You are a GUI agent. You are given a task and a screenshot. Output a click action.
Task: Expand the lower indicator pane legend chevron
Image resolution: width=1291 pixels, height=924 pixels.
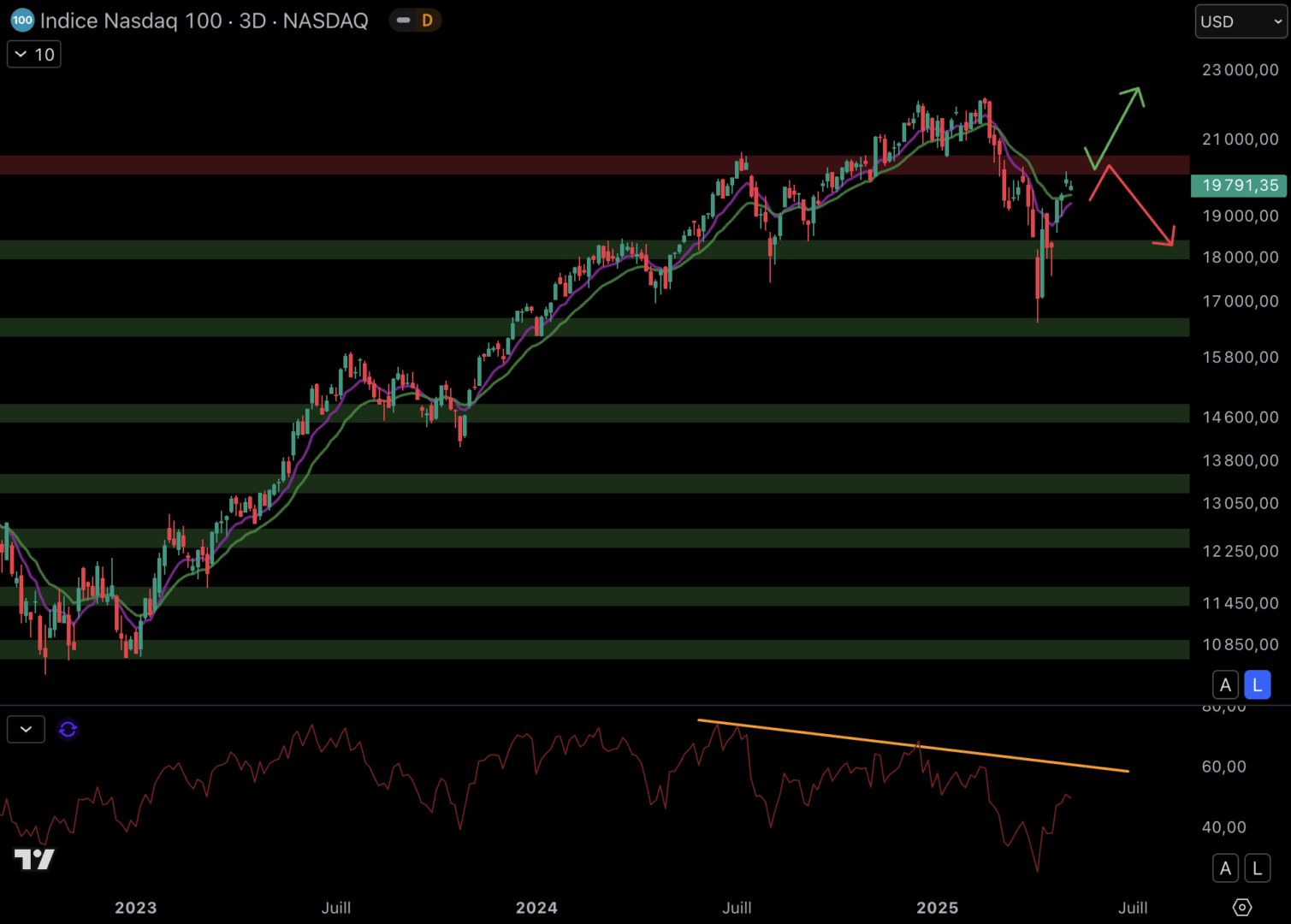click(x=26, y=730)
